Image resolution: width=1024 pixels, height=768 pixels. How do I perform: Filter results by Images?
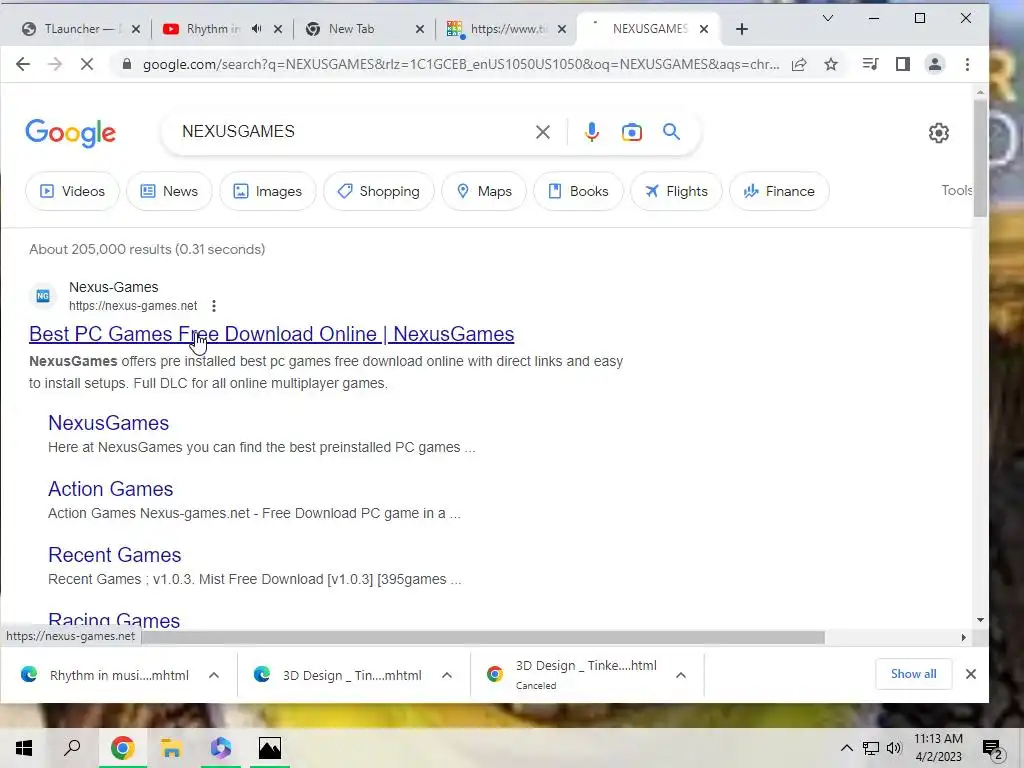[268, 191]
